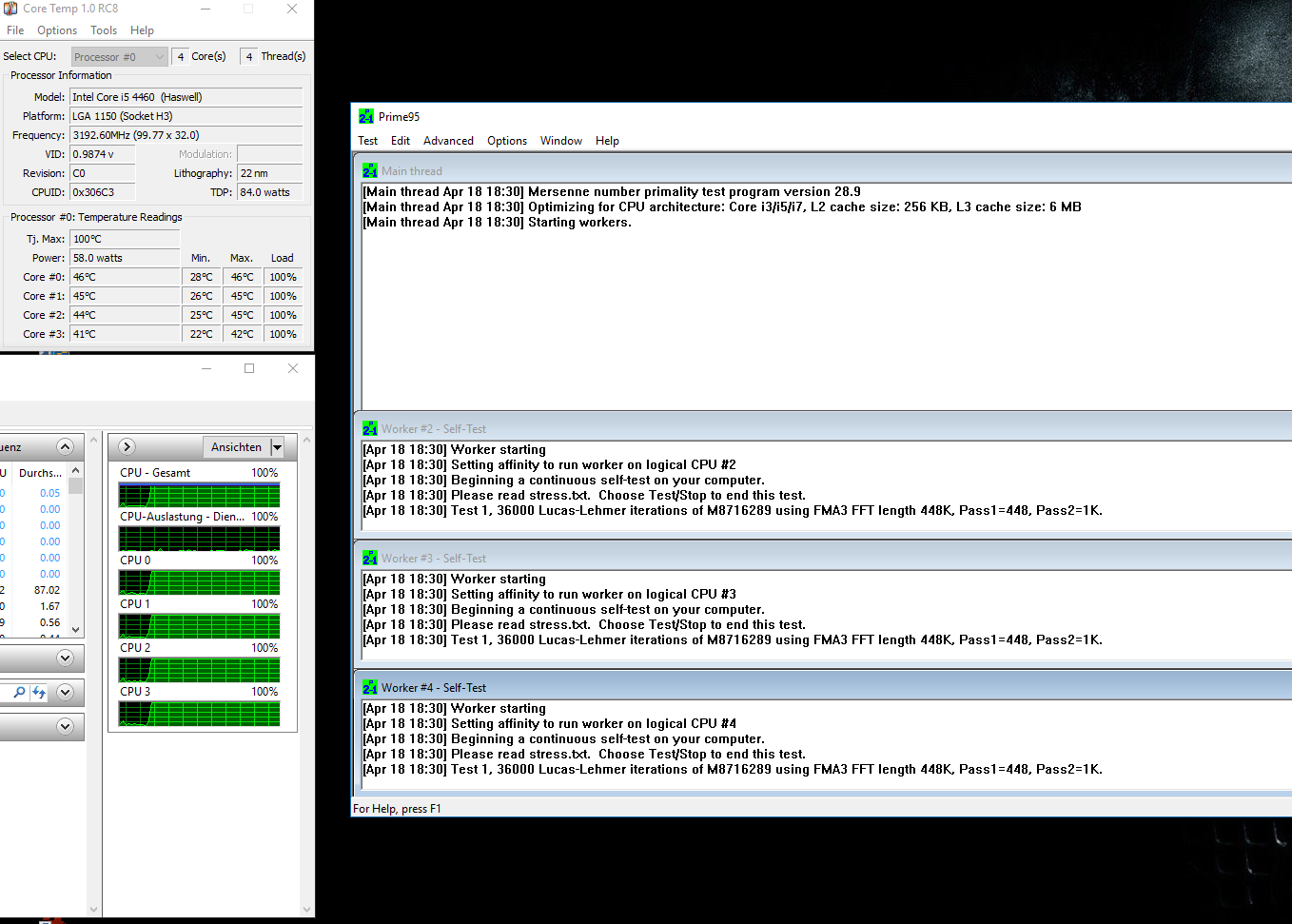Viewport: 1292px width, 924px height.
Task: Click the Model field Intel Core i5 4460
Action: (x=186, y=97)
